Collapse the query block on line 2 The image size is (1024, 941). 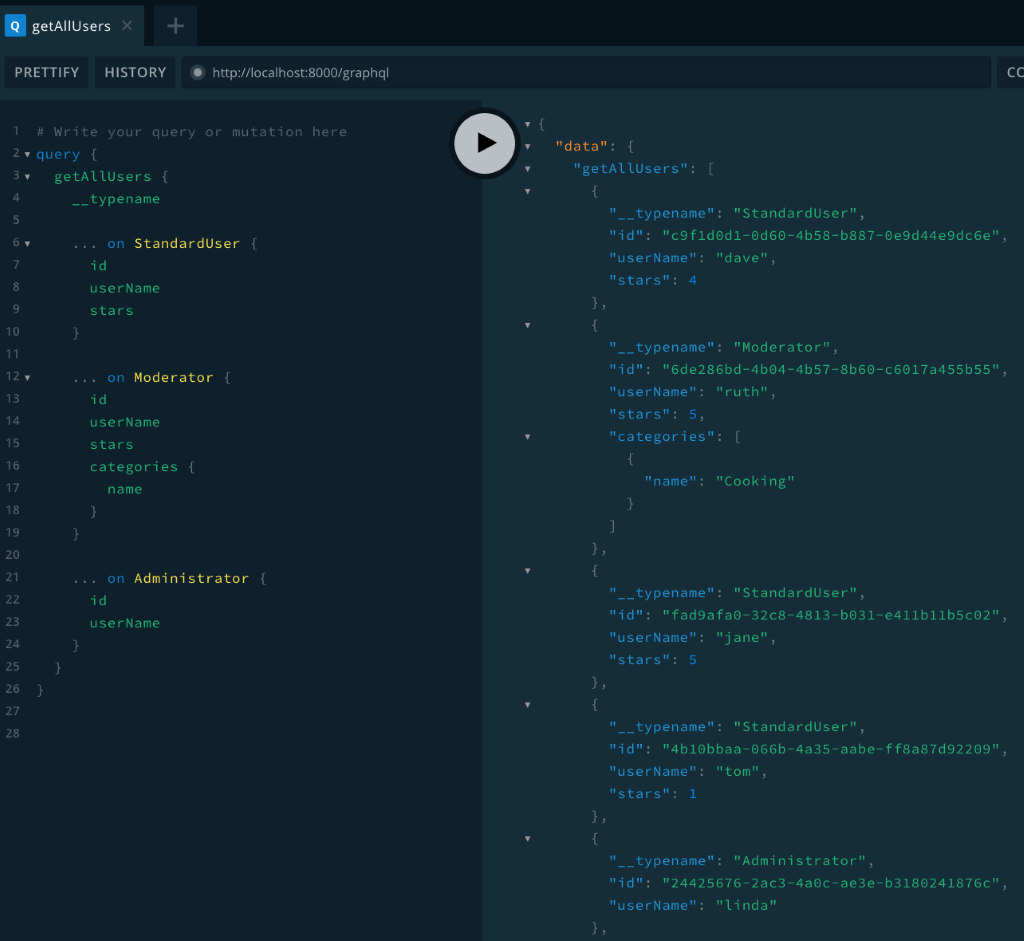point(27,155)
